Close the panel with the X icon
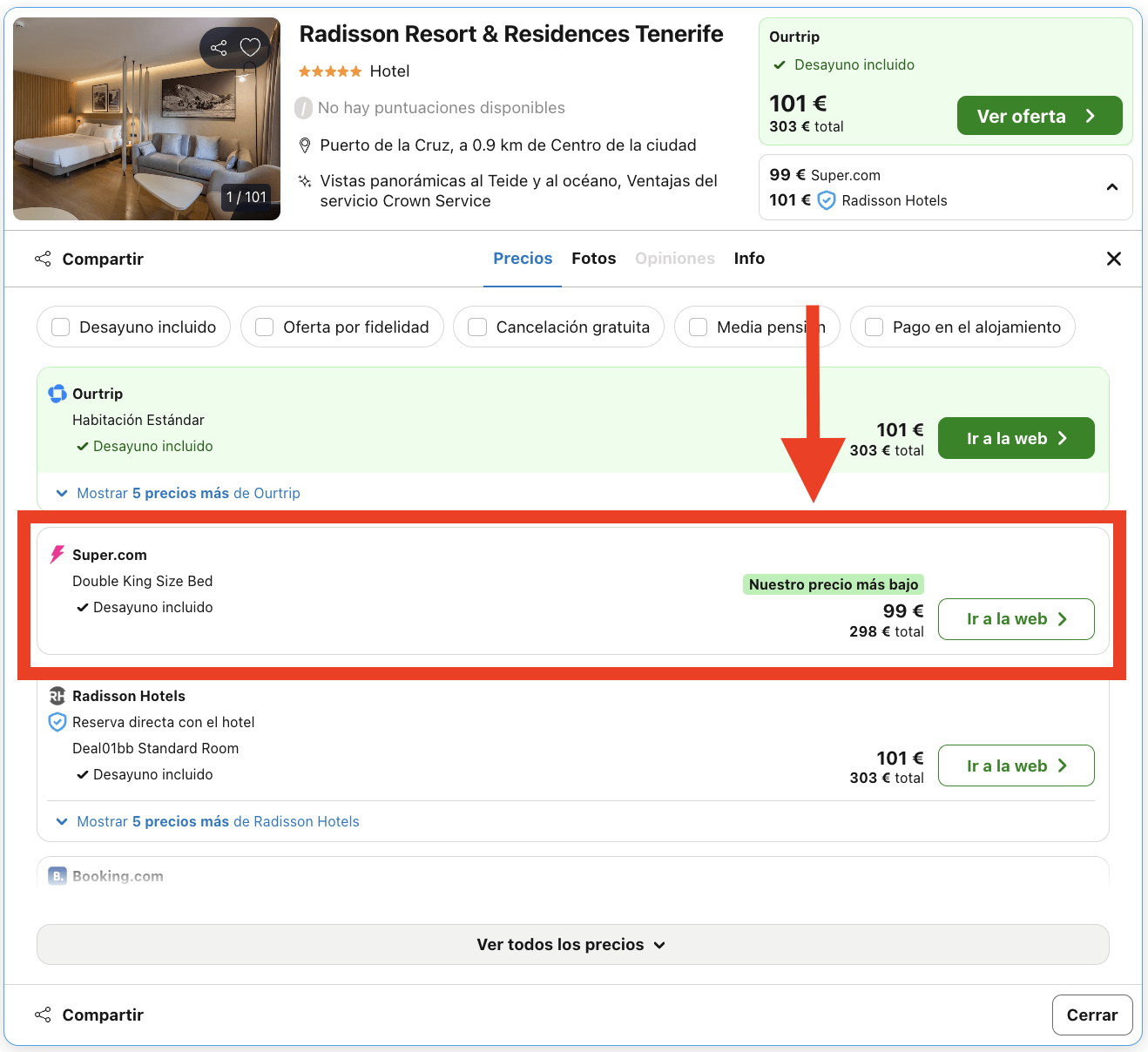This screenshot has height=1052, width=1148. [1113, 259]
